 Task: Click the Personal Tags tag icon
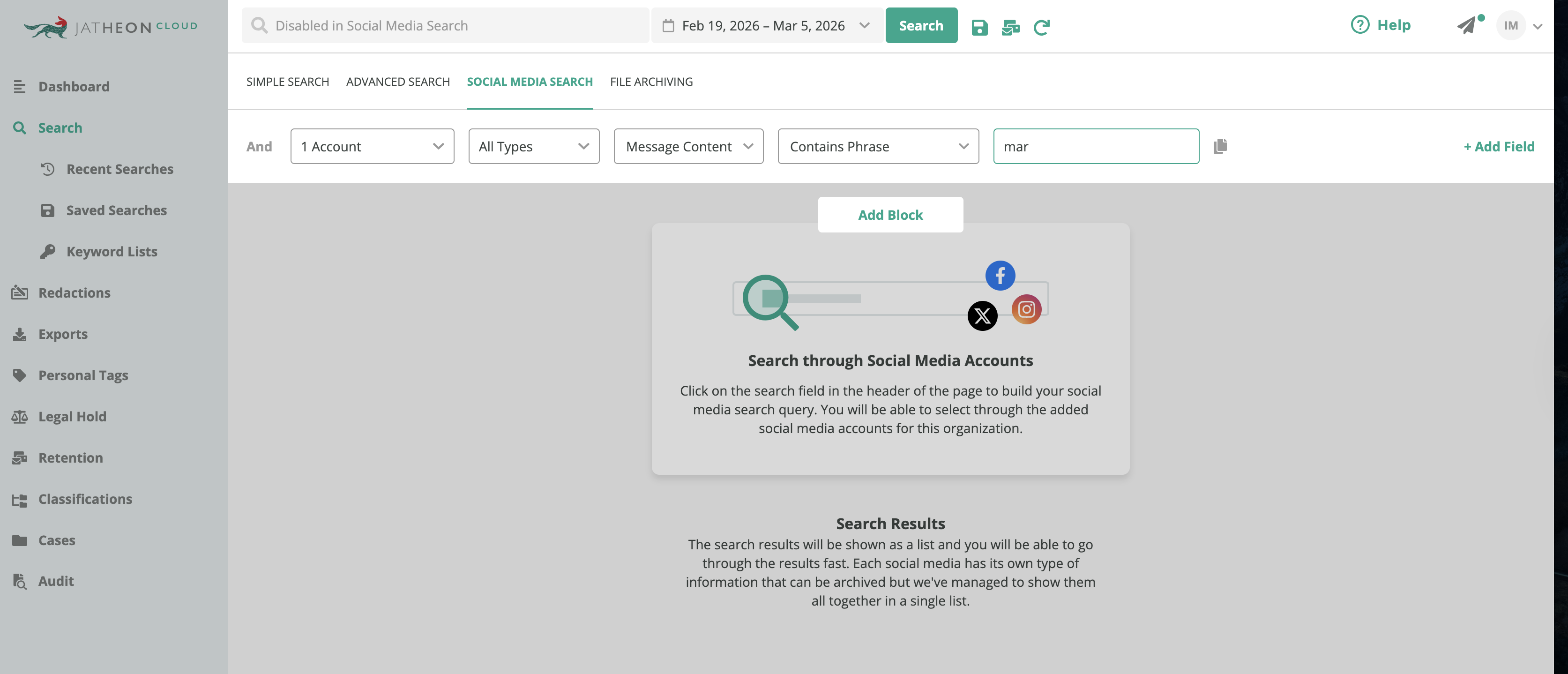coord(20,375)
